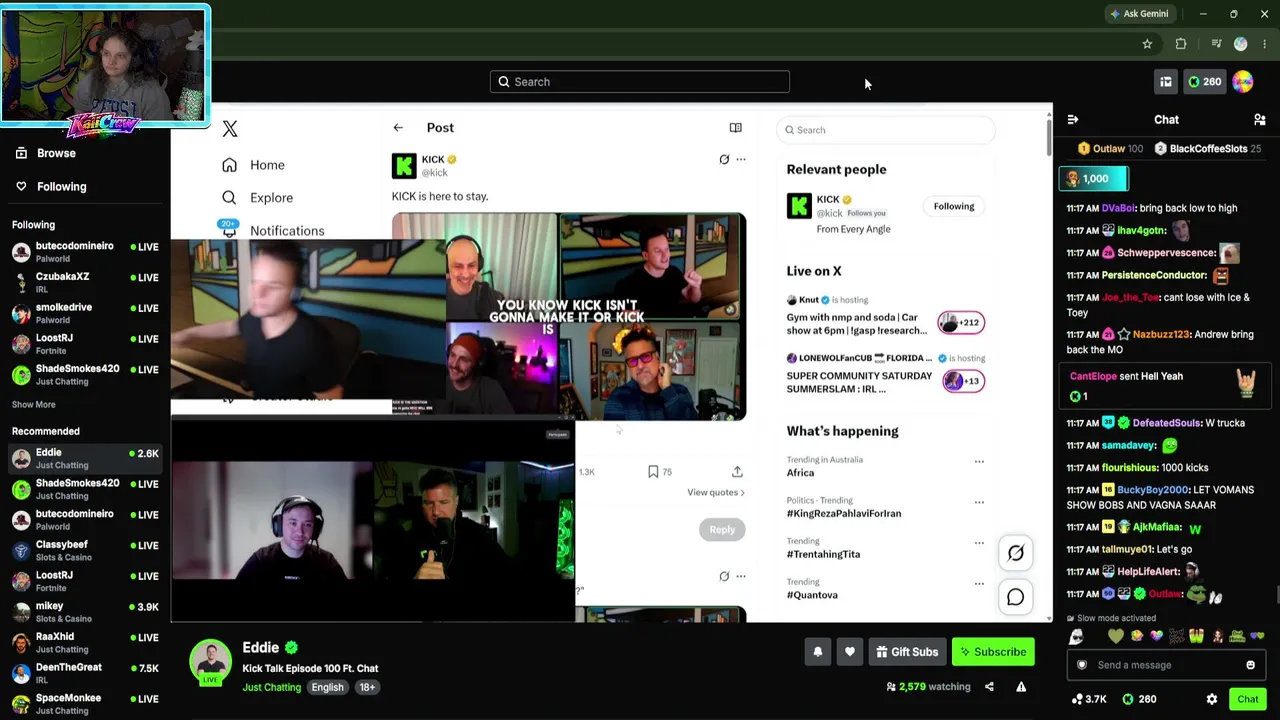Share the stream using share icon
The height and width of the screenshot is (720, 1280).
(x=989, y=687)
